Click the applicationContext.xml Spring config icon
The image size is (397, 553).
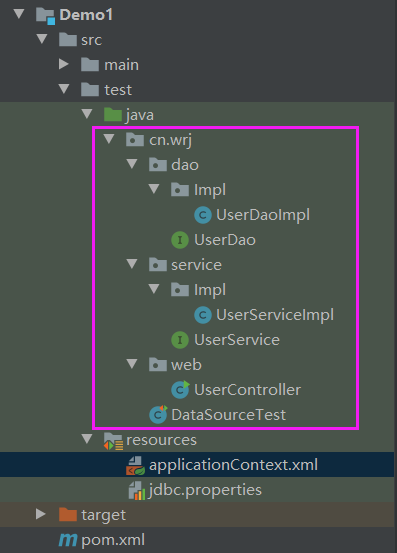[135, 465]
